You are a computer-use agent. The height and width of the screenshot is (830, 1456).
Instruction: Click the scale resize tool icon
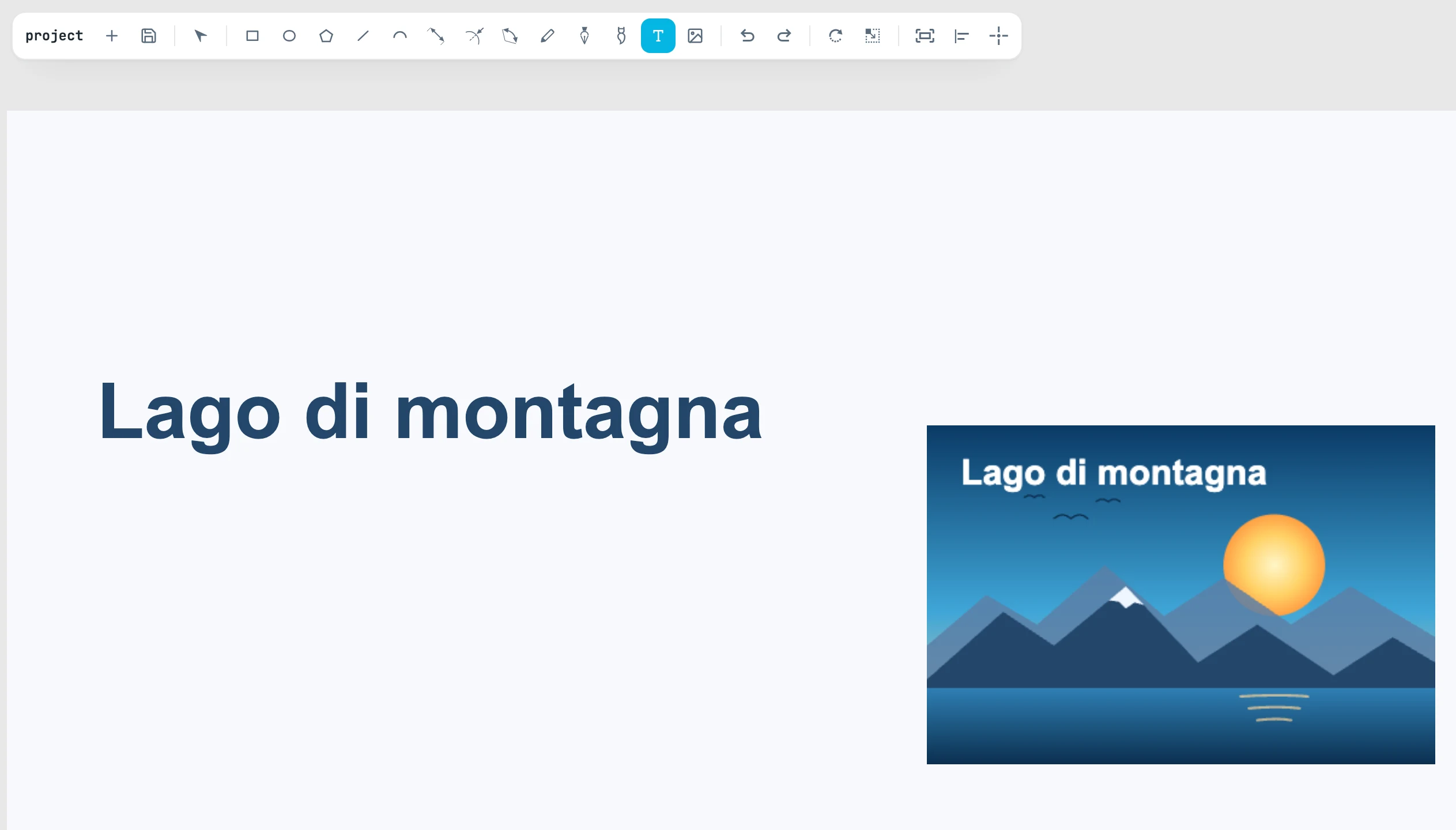pos(873,36)
